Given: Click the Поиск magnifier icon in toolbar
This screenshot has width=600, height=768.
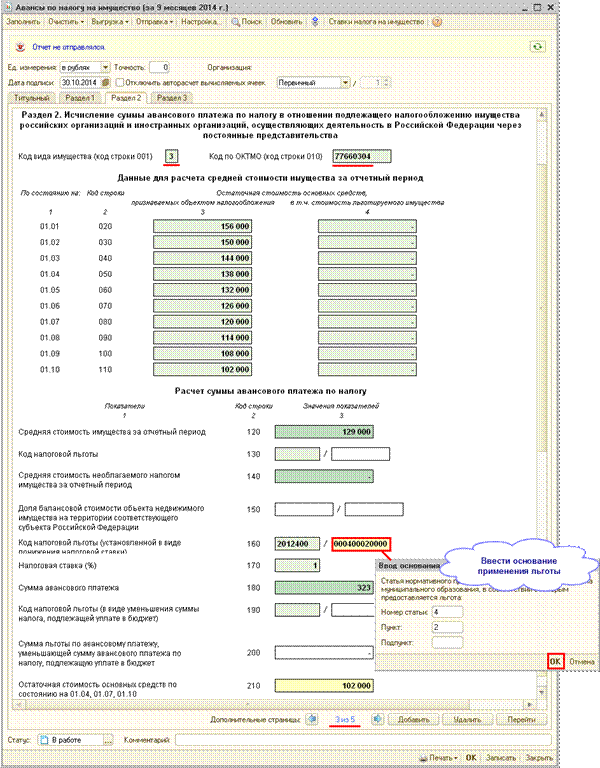Looking at the screenshot, I should [x=235, y=22].
